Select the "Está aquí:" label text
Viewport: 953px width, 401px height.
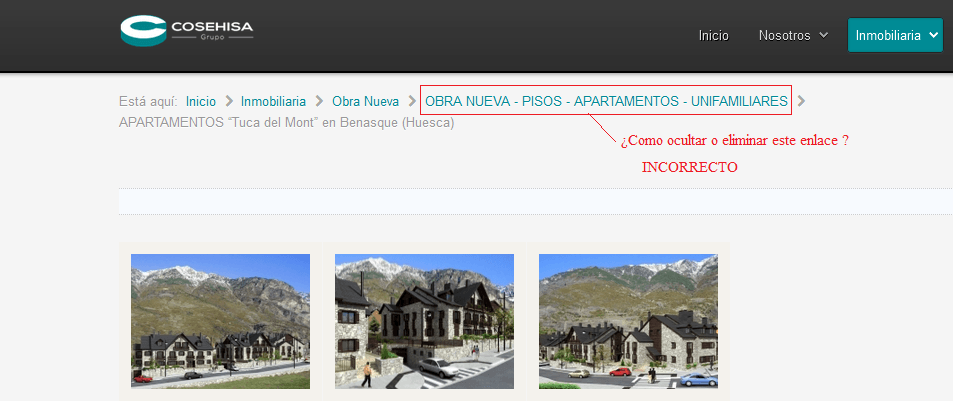click(148, 101)
